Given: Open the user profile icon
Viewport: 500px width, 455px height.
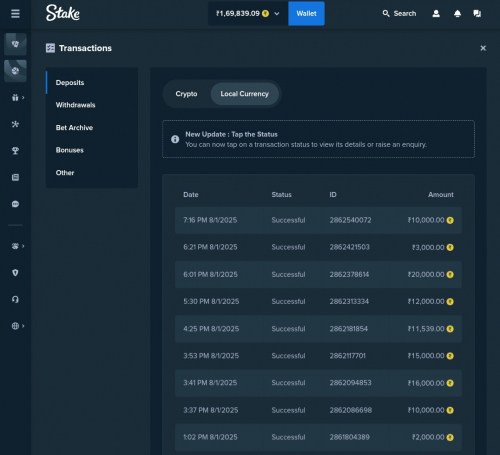Looking at the screenshot, I should pos(436,13).
